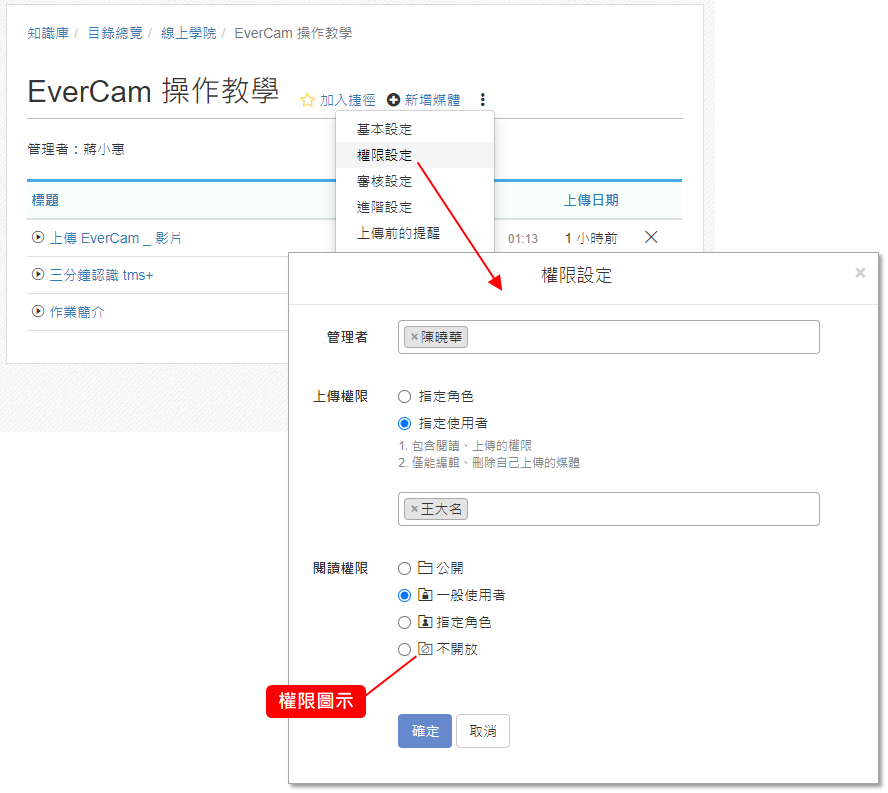Select 指定使用者 upload permission radio

coord(405,424)
